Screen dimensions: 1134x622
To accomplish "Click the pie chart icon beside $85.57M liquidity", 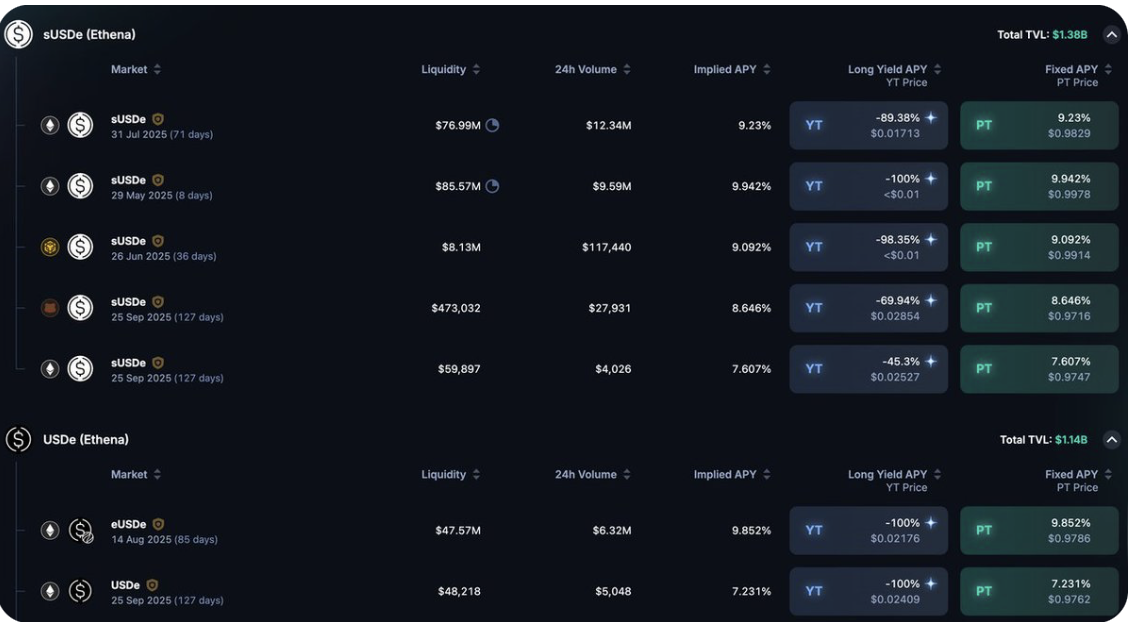I will point(492,186).
